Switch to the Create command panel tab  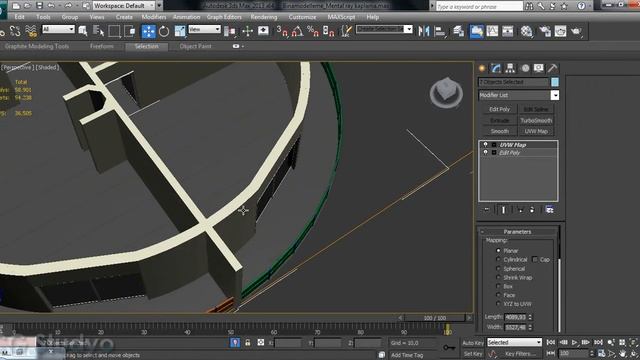(x=482, y=68)
